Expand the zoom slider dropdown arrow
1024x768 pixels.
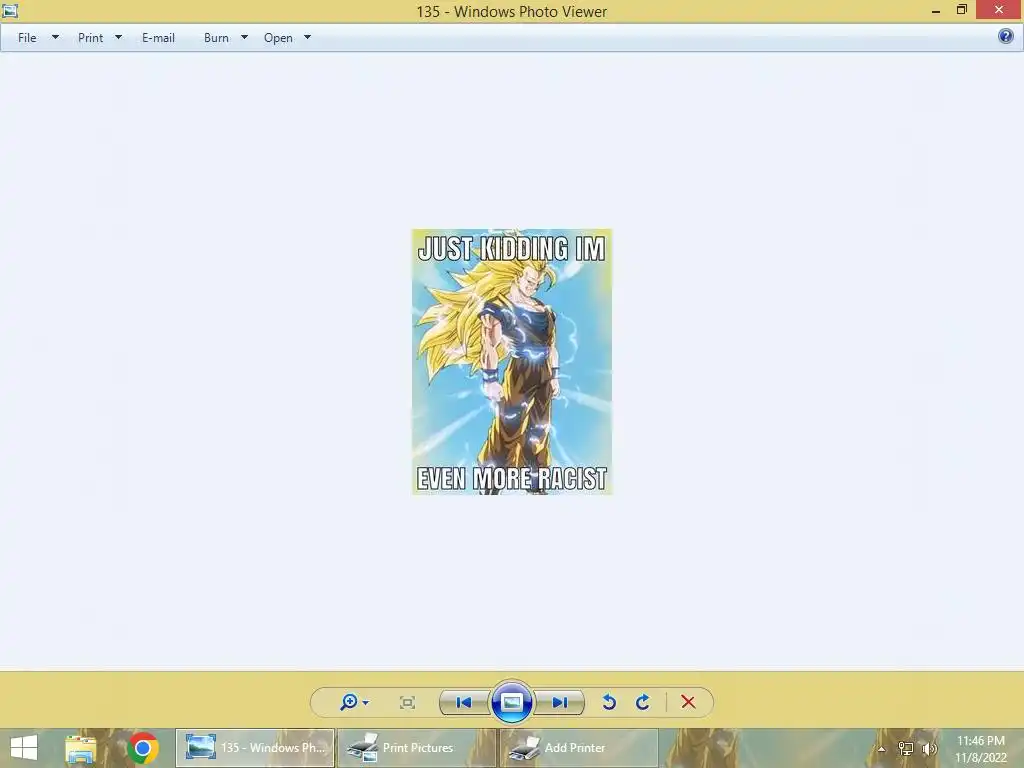tap(366, 703)
